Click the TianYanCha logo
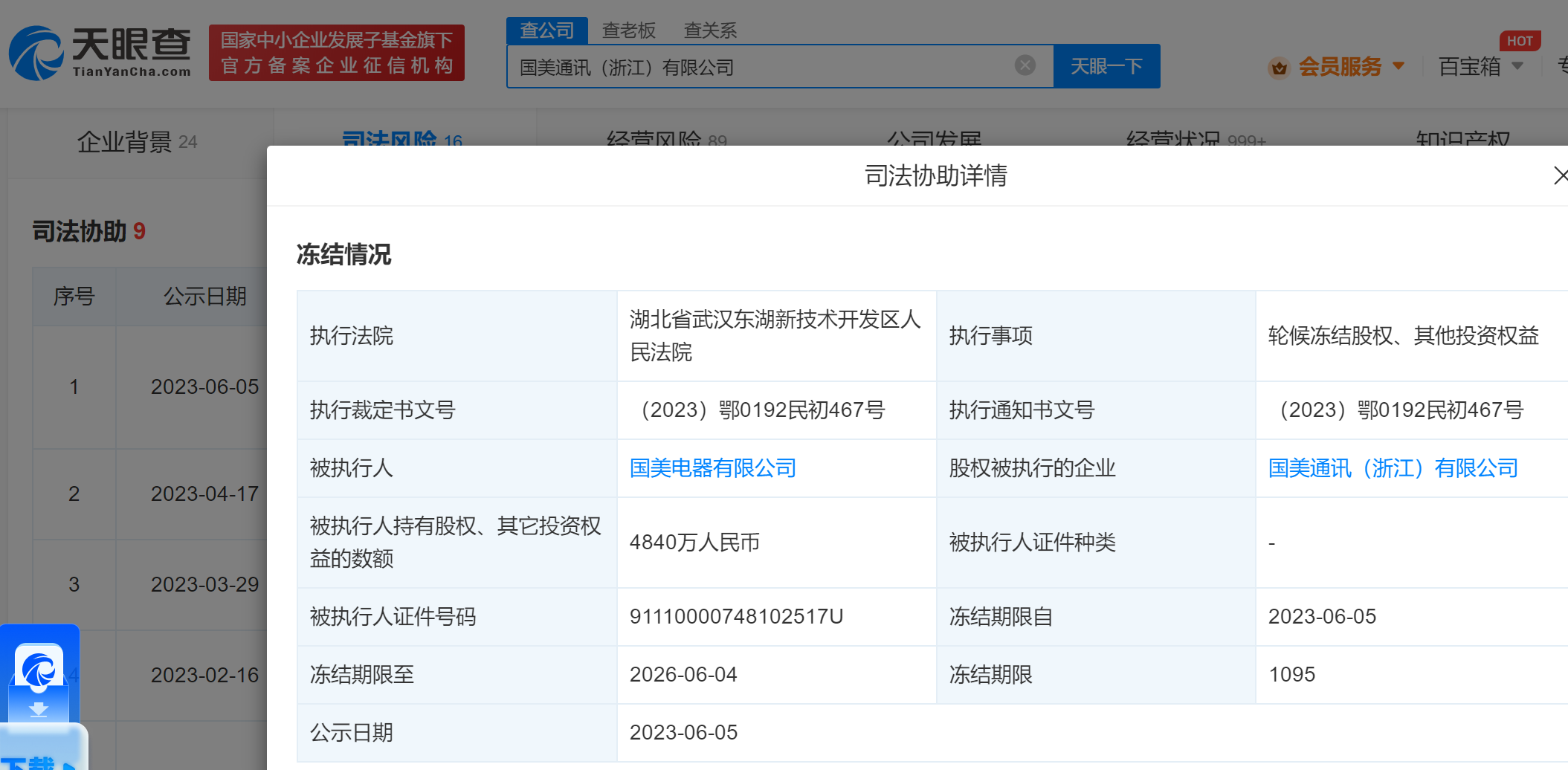The image size is (1568, 770). click(x=100, y=53)
